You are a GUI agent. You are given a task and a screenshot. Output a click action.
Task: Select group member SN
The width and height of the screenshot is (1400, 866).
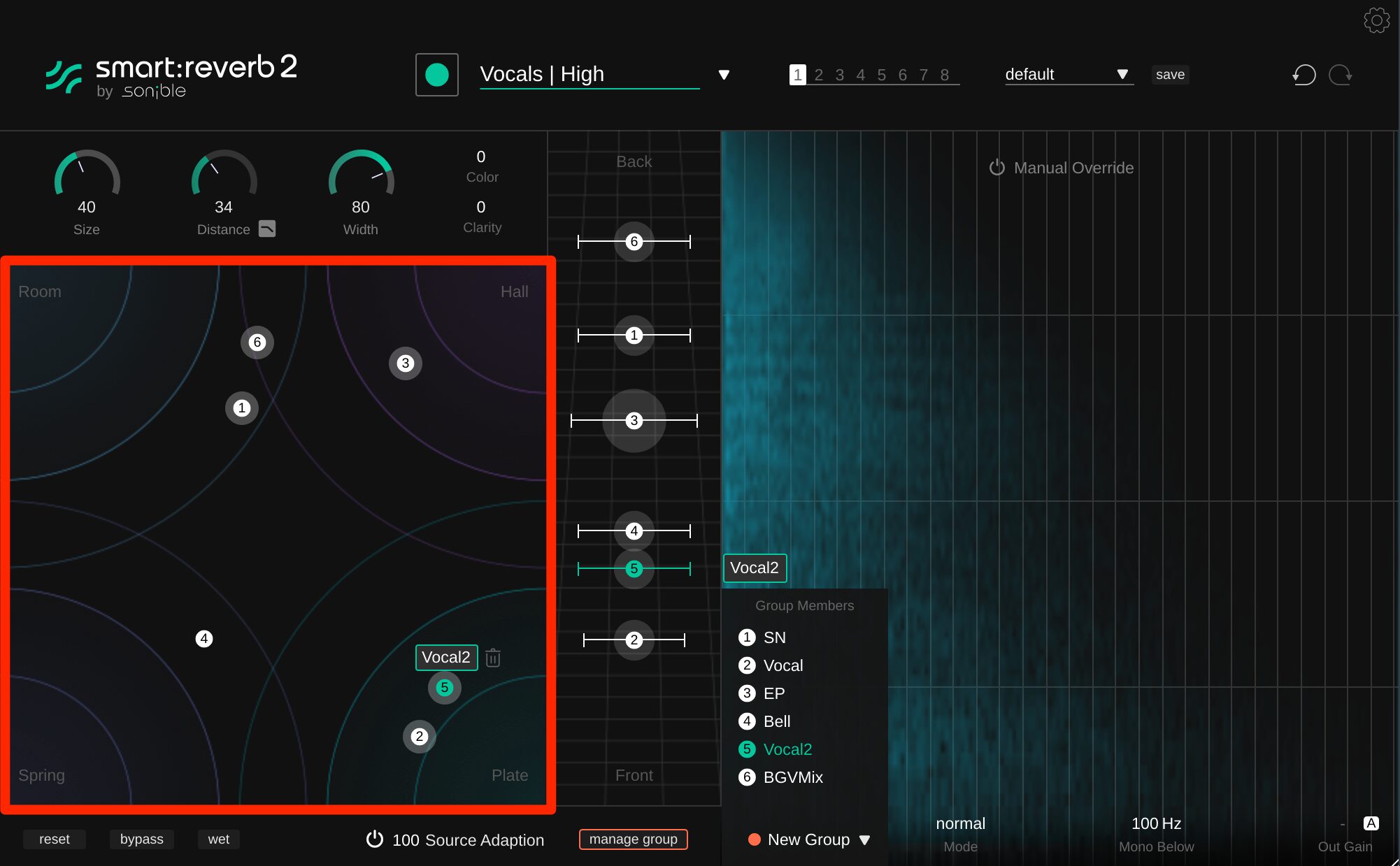[x=762, y=637]
